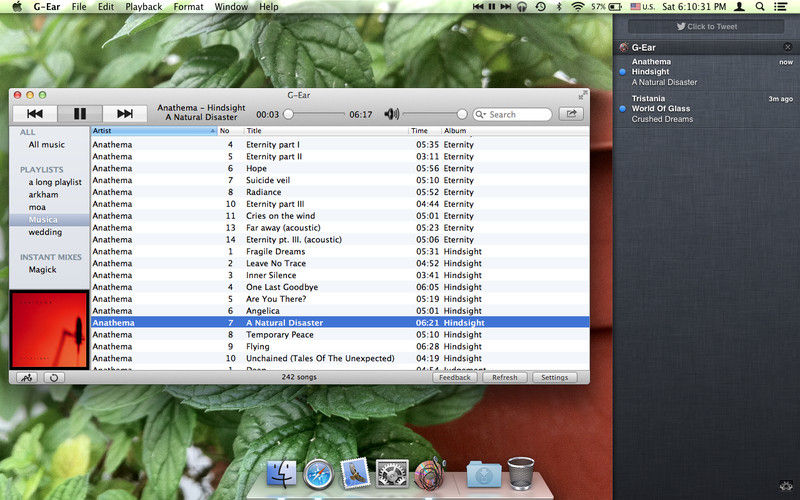The width and height of the screenshot is (800, 500).
Task: Open the G-Ear application menu
Action: (47, 7)
